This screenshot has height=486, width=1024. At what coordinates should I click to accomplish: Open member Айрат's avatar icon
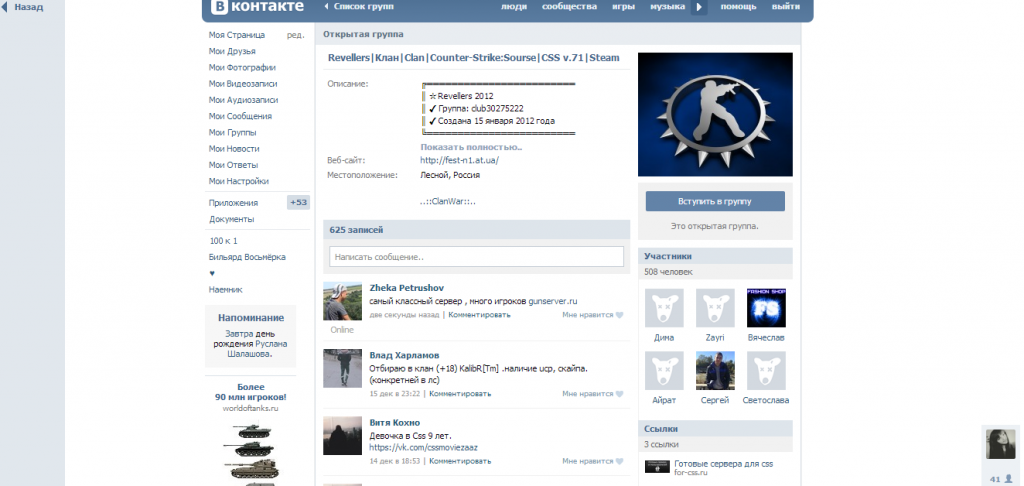[664, 370]
